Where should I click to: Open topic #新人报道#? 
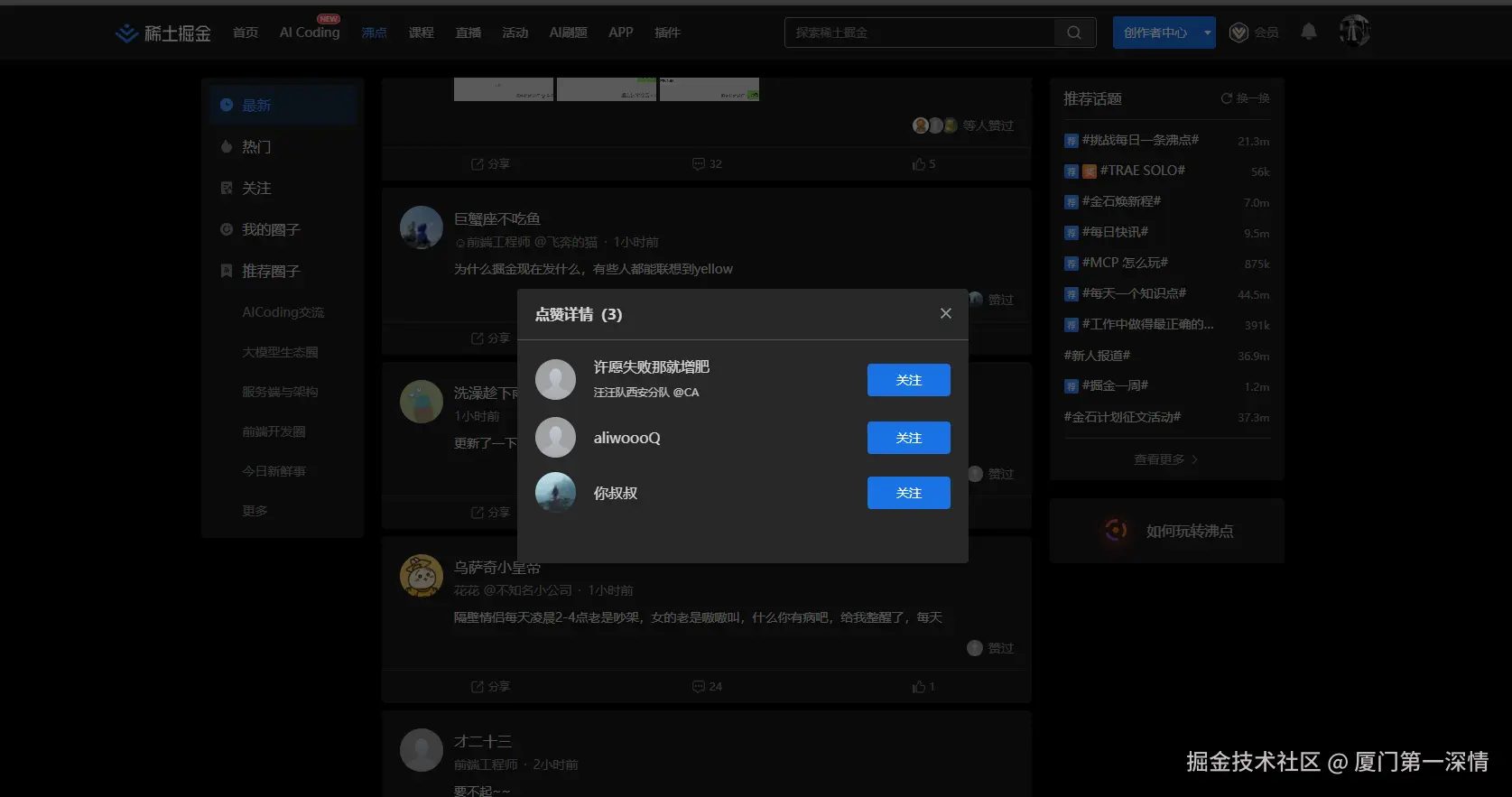coord(1097,356)
